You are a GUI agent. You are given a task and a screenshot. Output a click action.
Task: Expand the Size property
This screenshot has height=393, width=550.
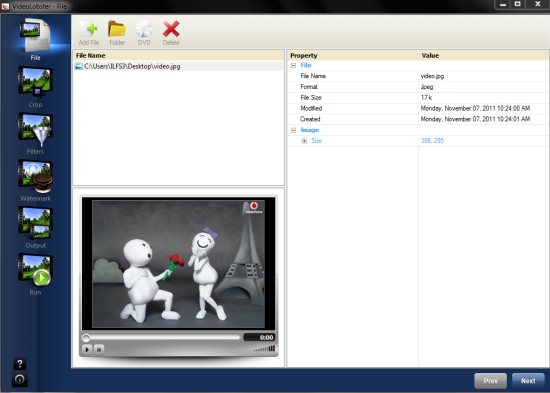click(x=304, y=141)
